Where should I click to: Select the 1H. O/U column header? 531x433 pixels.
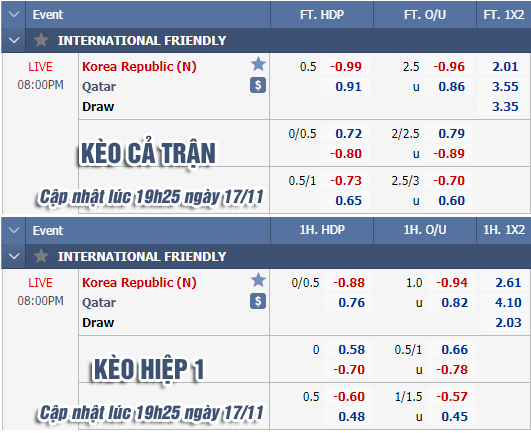point(425,230)
